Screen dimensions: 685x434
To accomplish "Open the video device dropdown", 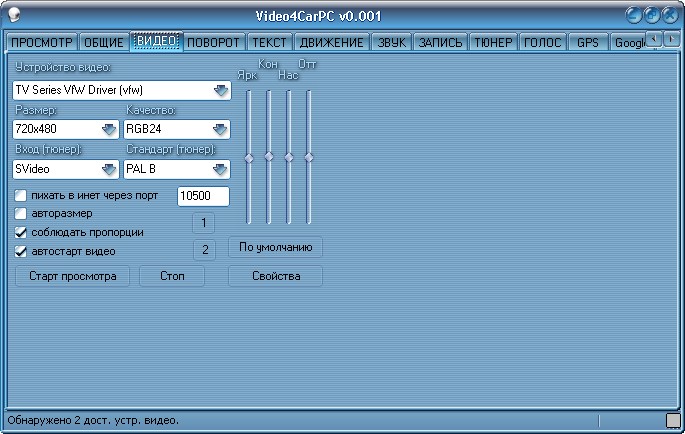I will click(x=220, y=91).
